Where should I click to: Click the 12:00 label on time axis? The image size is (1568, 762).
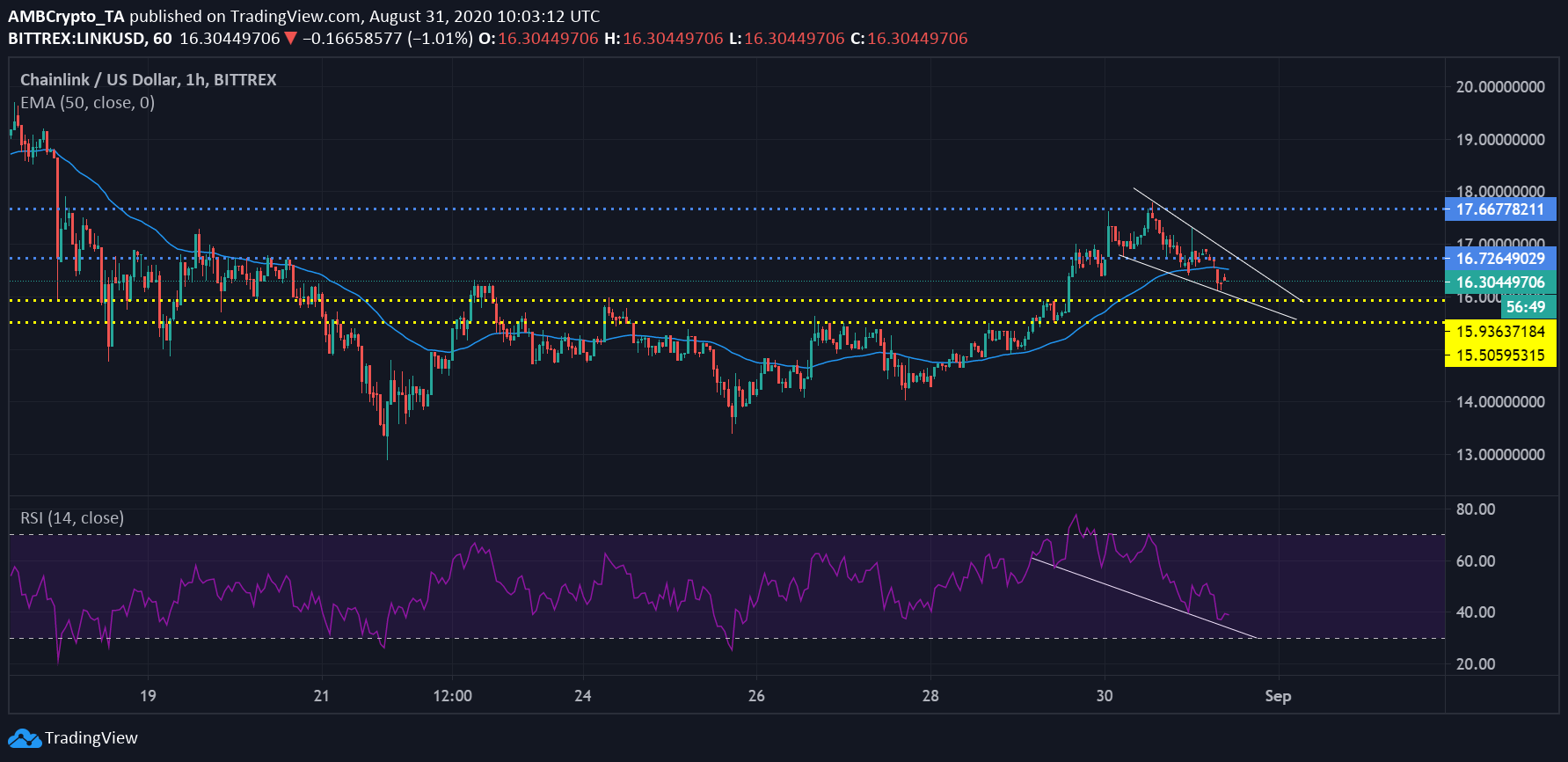coord(452,696)
